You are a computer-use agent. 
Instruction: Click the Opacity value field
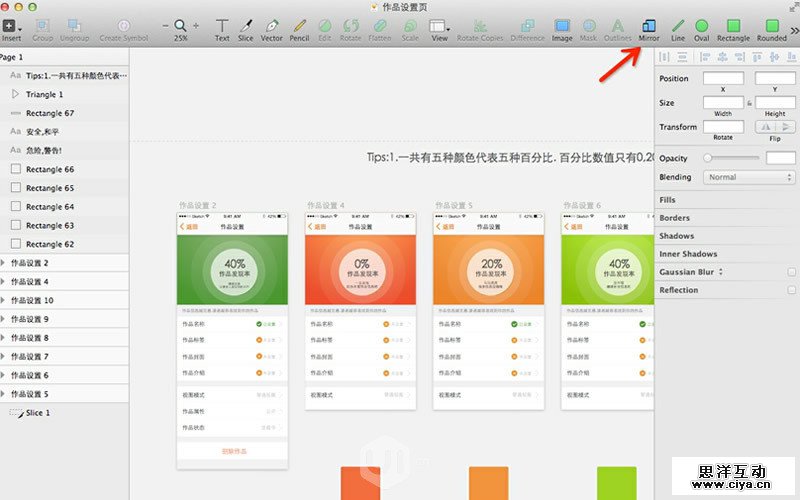pos(780,158)
